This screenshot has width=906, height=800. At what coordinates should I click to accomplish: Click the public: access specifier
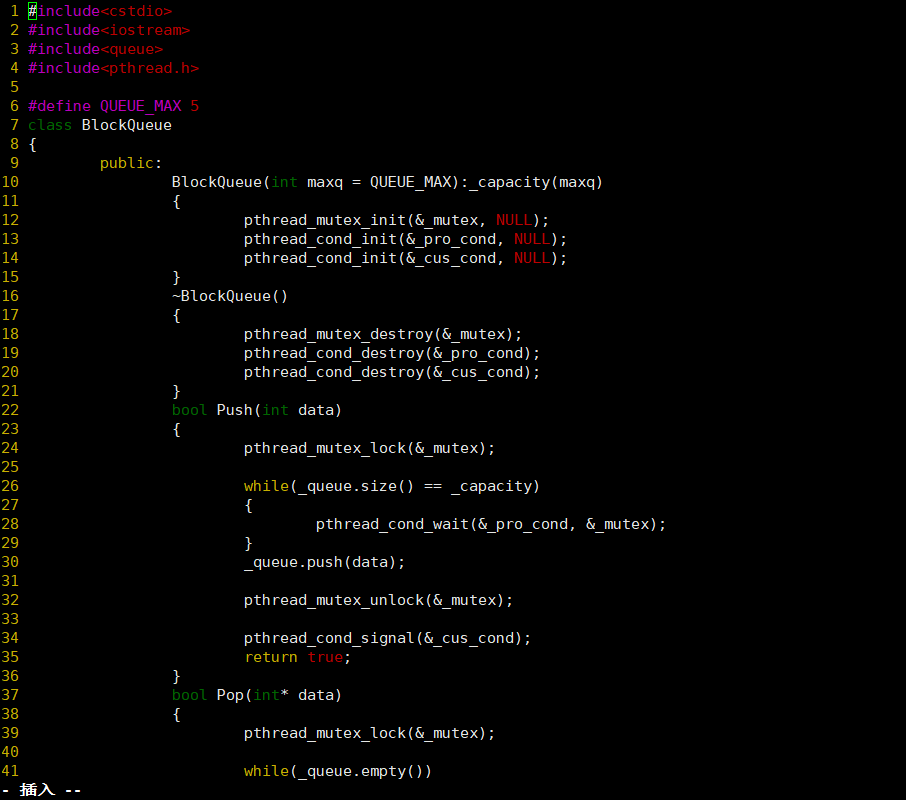(131, 163)
